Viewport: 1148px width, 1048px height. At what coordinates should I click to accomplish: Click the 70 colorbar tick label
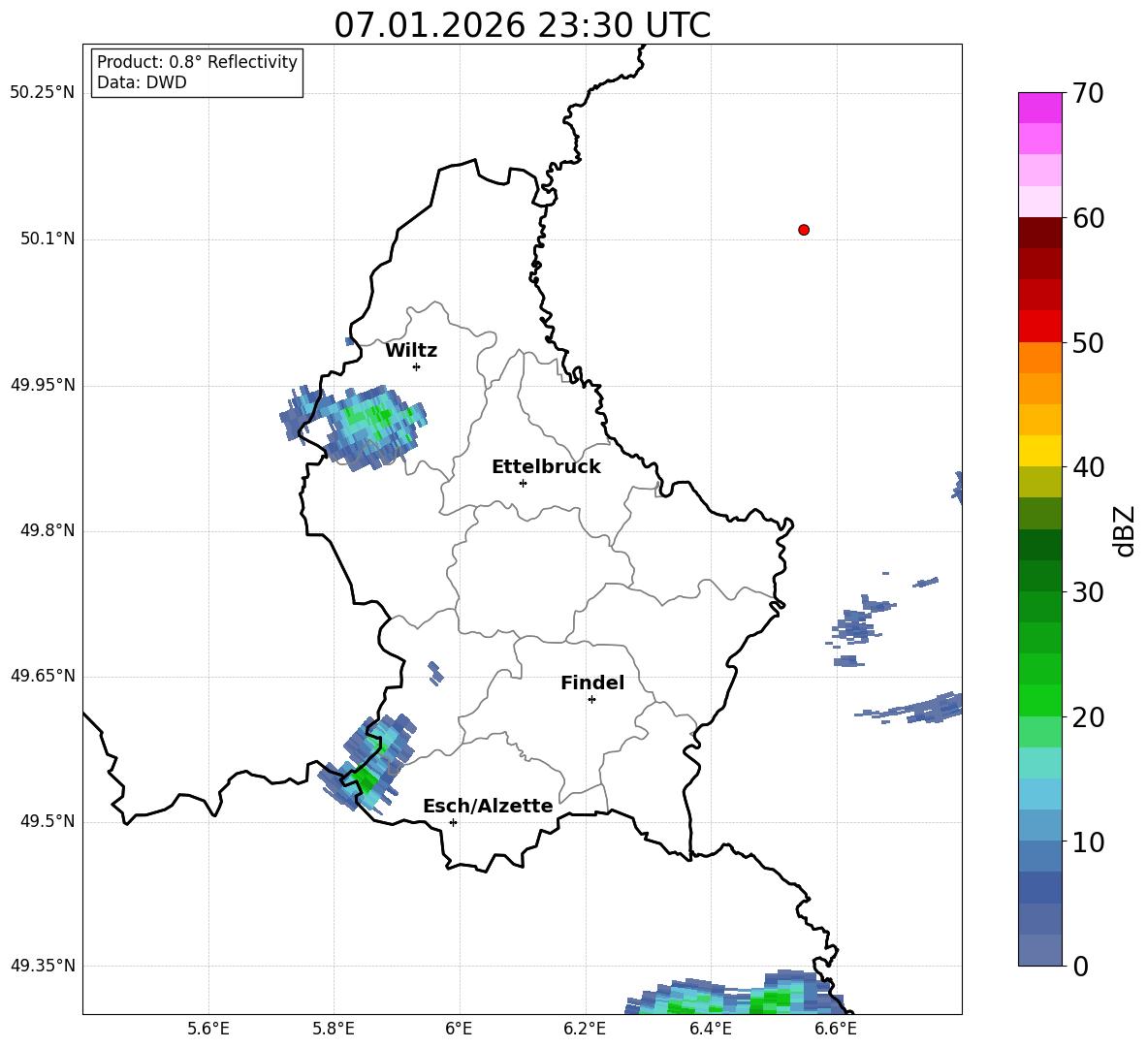coord(1087,93)
